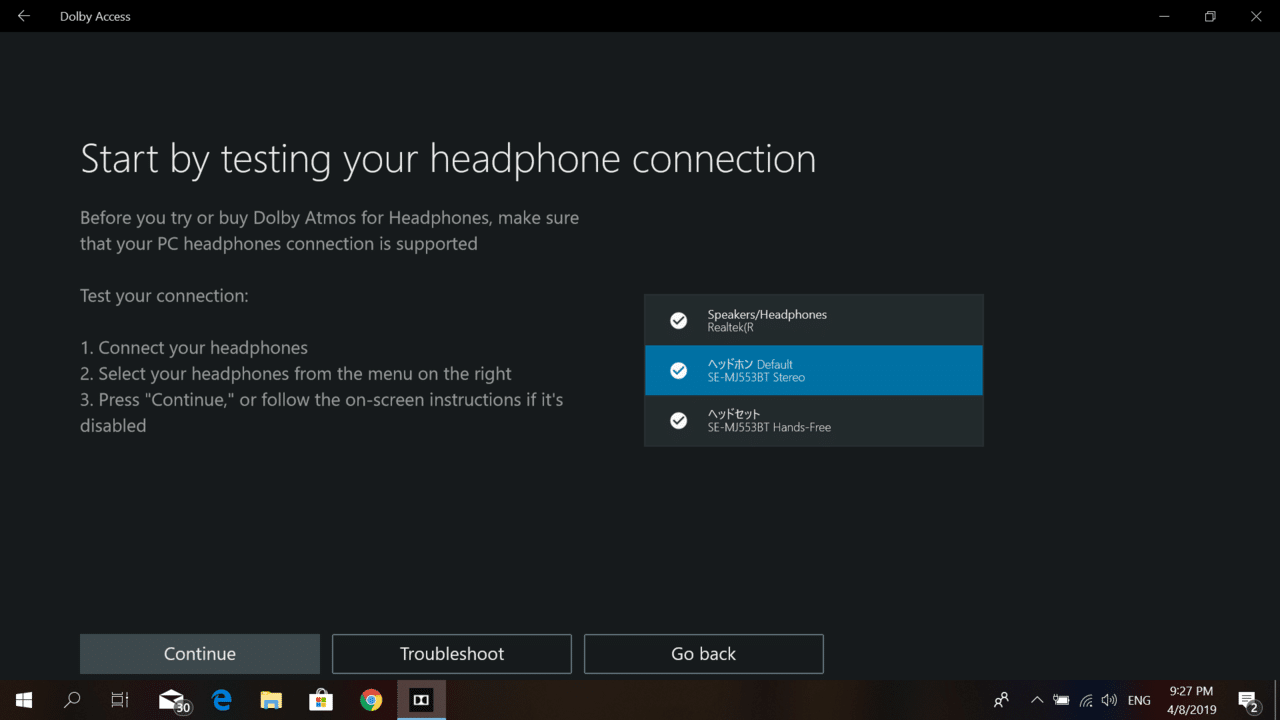Launch Microsoft Edge from the taskbar

pos(222,700)
